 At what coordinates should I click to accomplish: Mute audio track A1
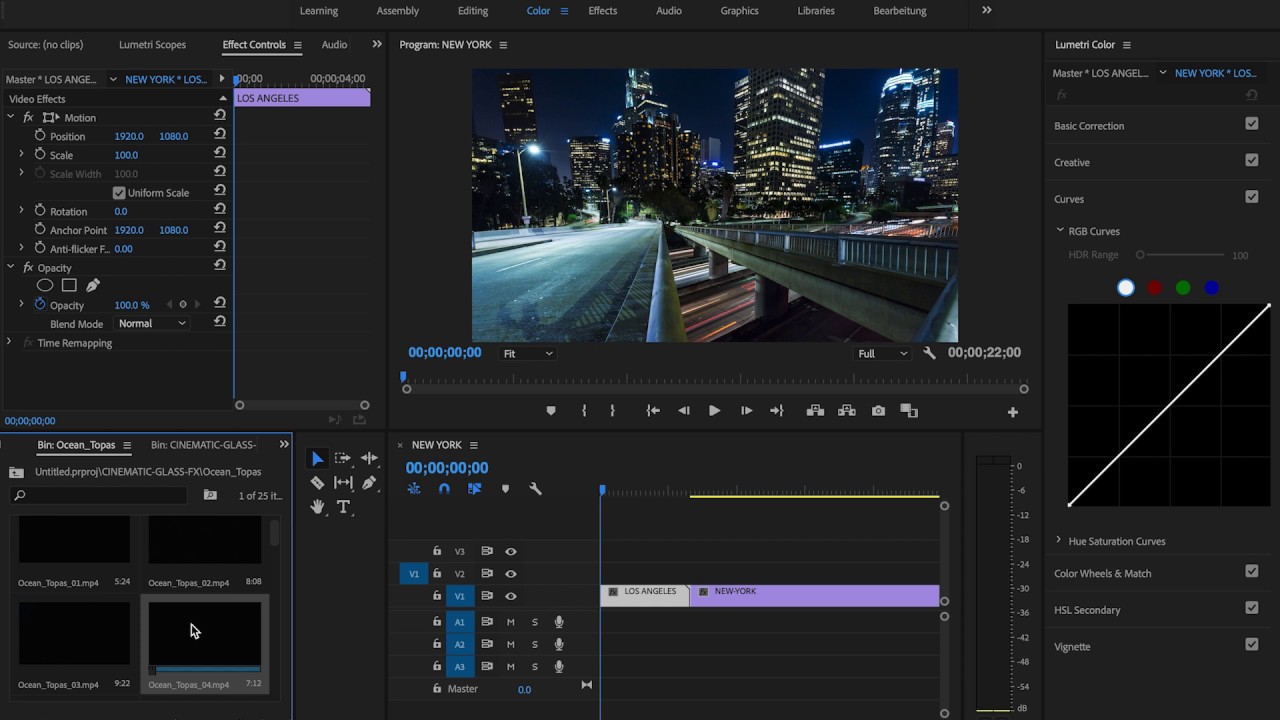point(510,622)
